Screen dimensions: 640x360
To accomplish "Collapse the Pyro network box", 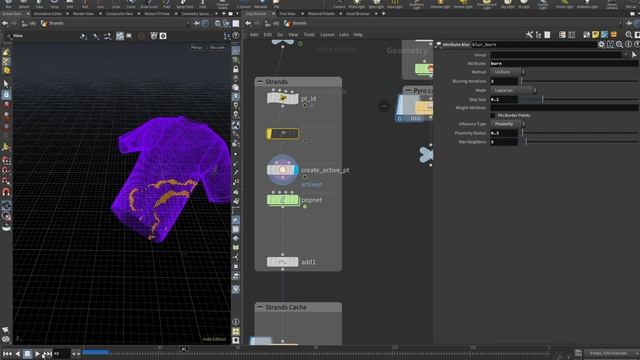I will [x=408, y=91].
